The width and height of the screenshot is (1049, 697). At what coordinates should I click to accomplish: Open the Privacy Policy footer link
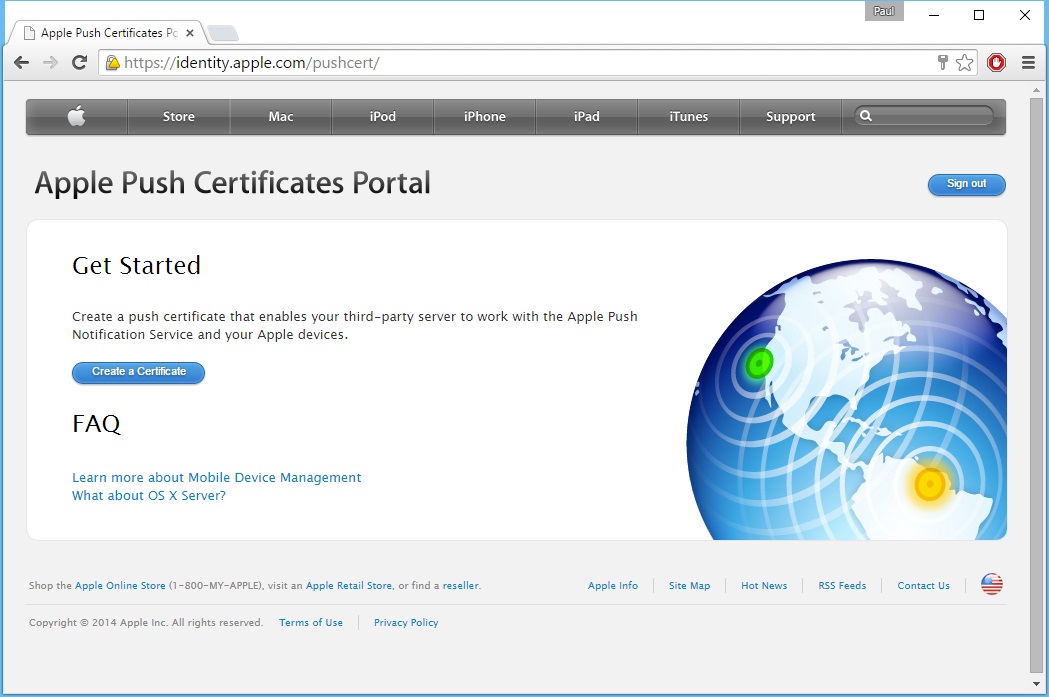(406, 623)
